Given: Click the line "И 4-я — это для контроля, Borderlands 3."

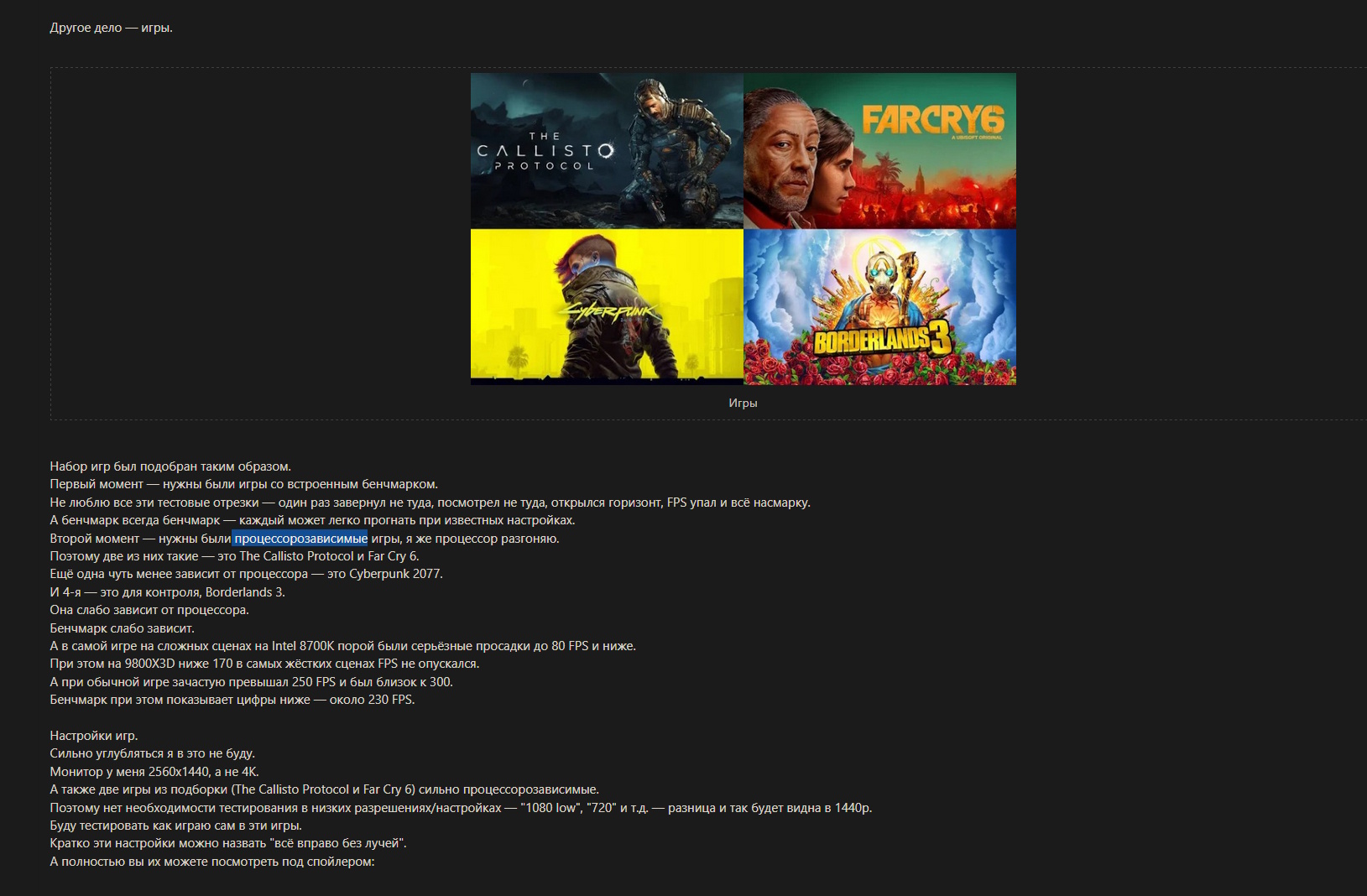Looking at the screenshot, I should [167, 592].
